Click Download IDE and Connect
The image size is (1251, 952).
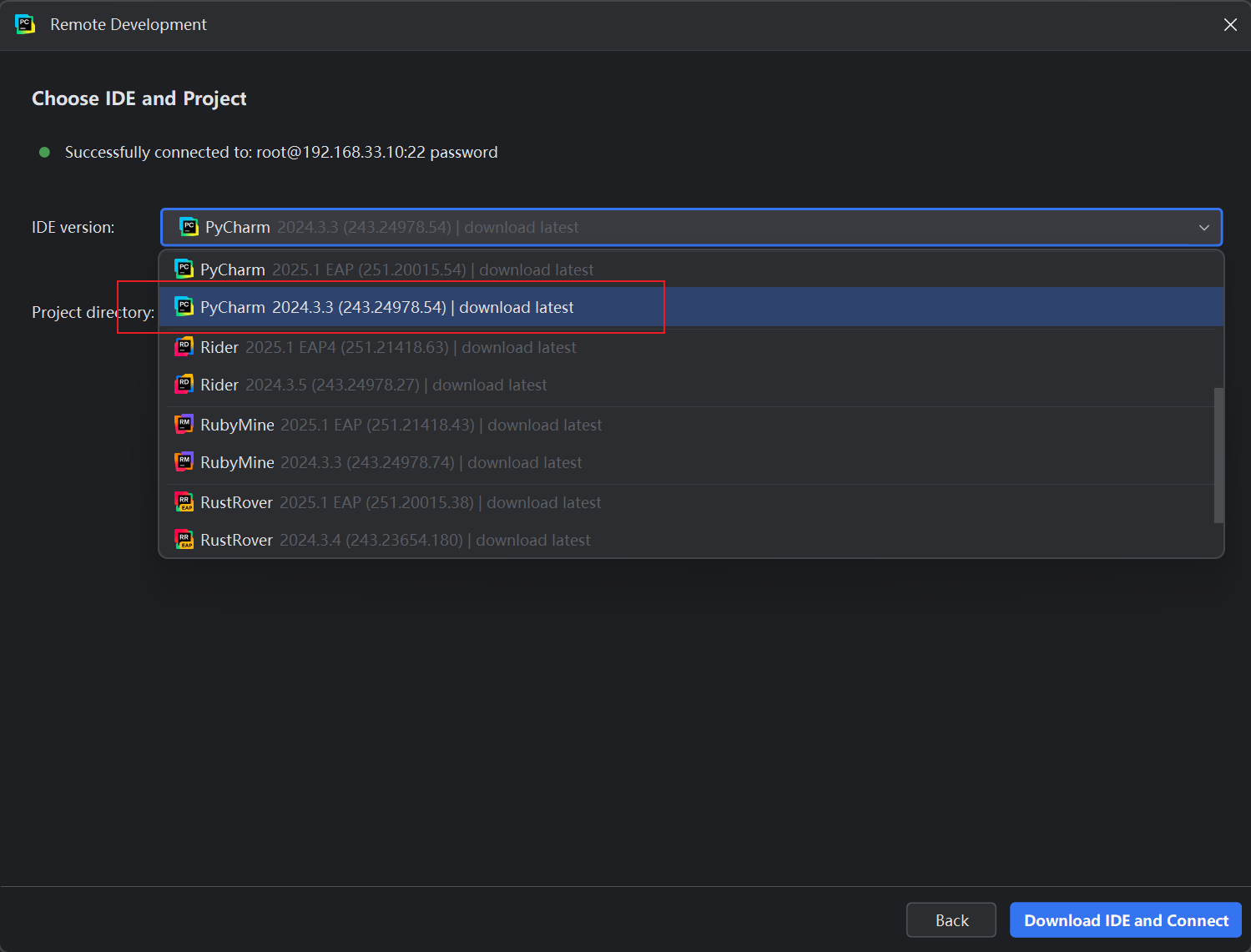pos(1126,920)
